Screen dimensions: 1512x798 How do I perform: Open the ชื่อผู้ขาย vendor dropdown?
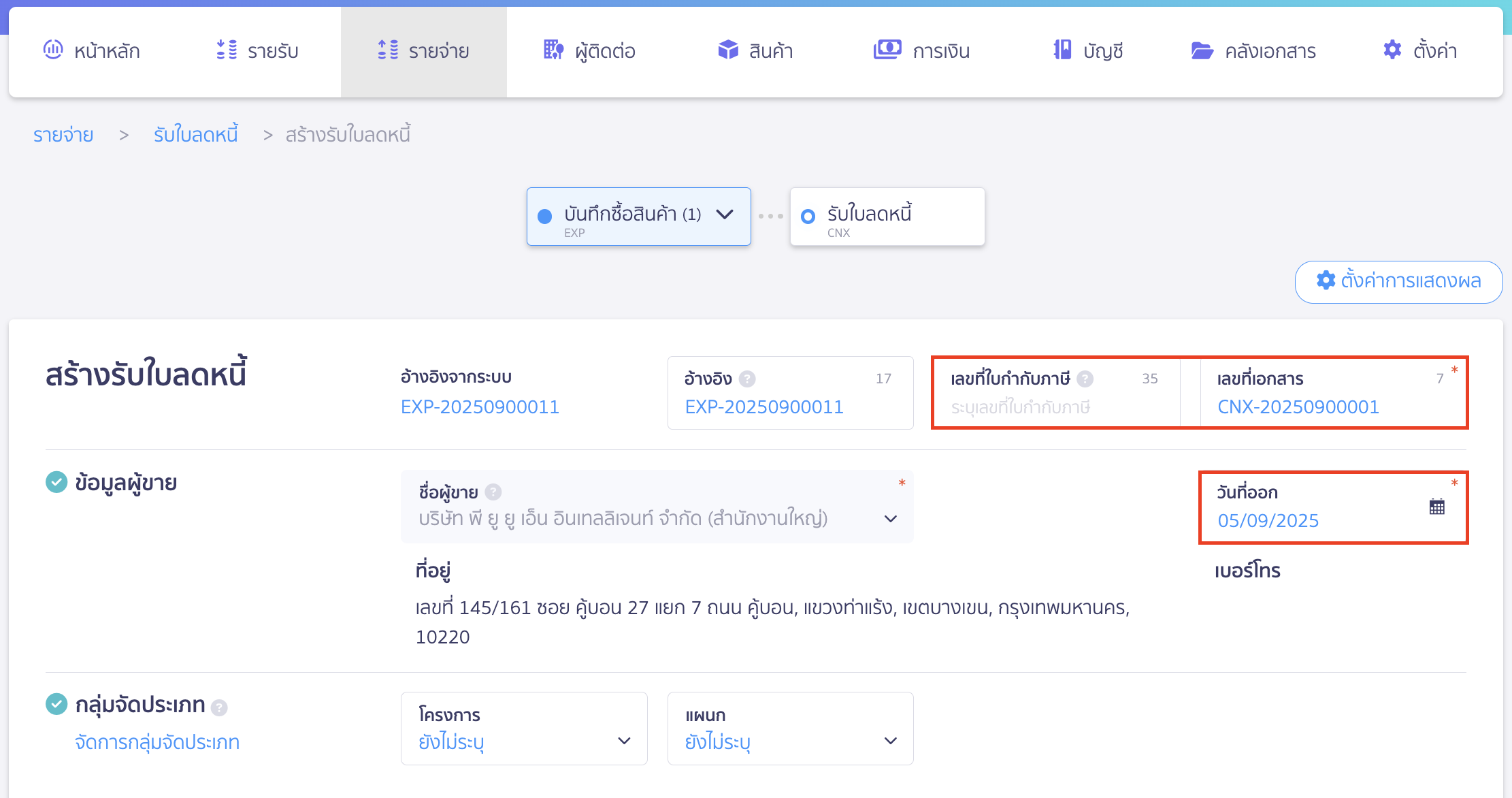657,506
